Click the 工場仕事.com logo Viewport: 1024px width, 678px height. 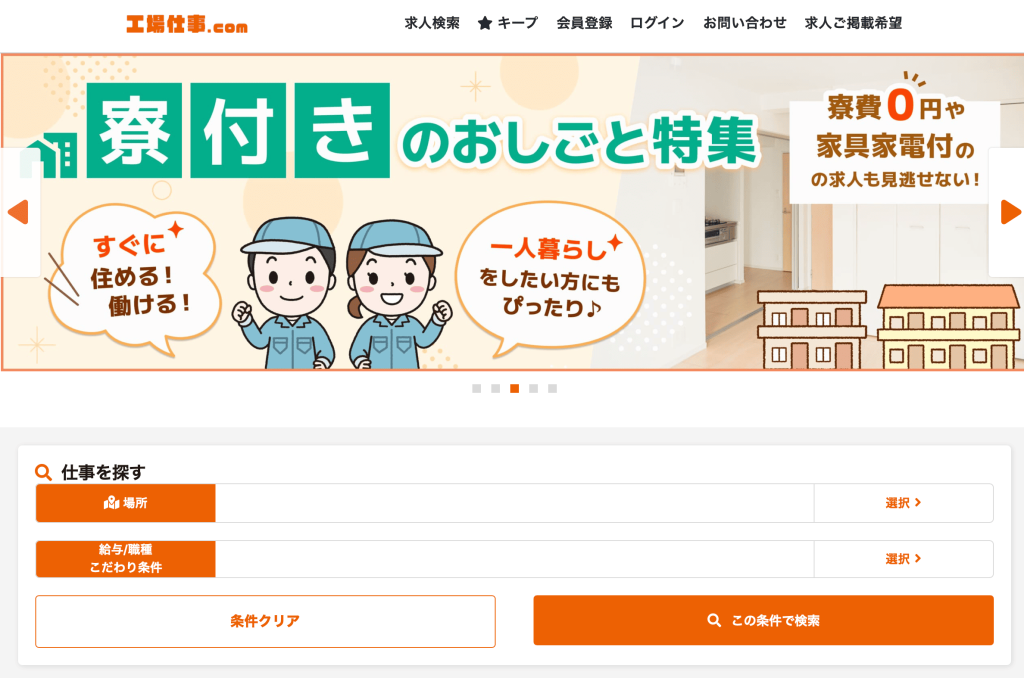[187, 24]
